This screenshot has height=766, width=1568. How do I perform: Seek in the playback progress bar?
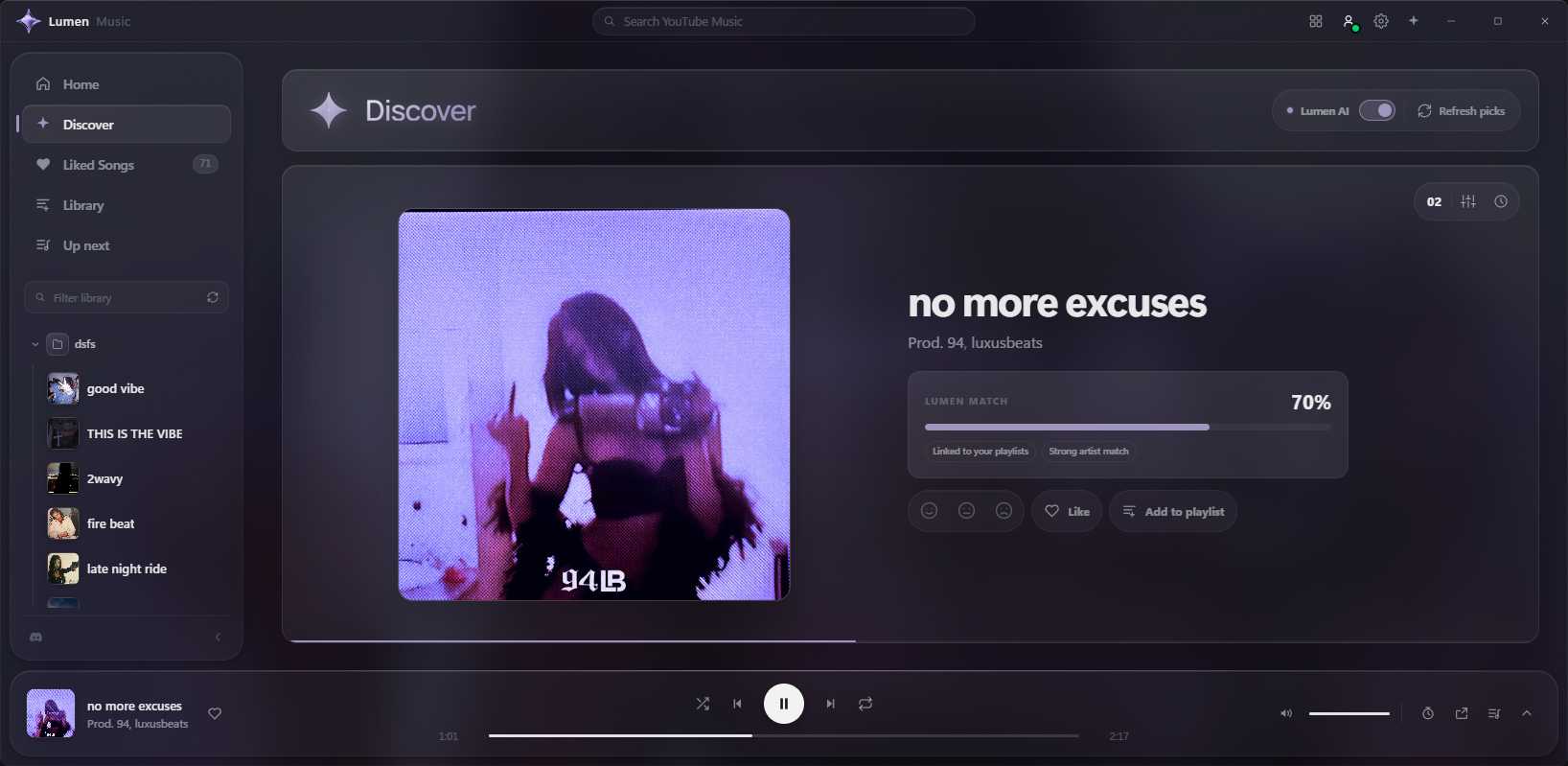click(784, 736)
